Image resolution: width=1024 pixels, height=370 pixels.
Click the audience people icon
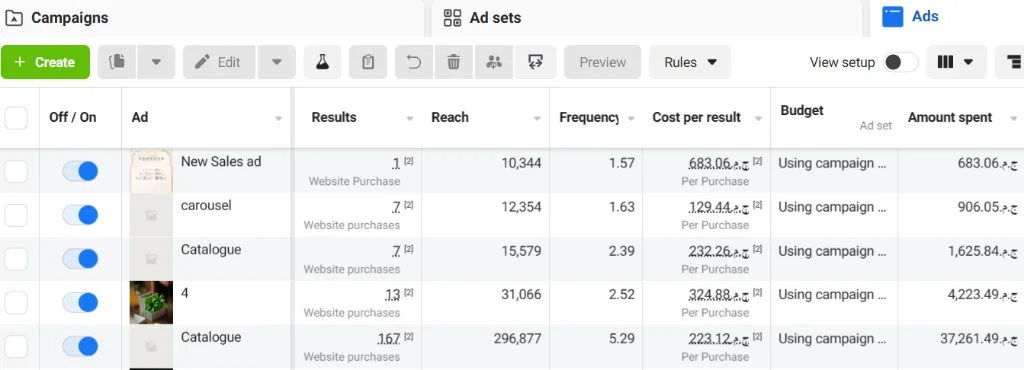pyautogui.click(x=494, y=62)
